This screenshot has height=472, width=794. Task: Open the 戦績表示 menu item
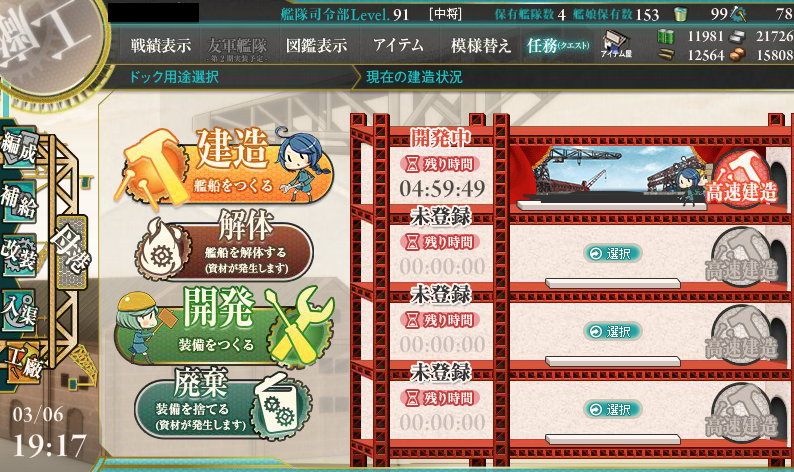tap(161, 46)
